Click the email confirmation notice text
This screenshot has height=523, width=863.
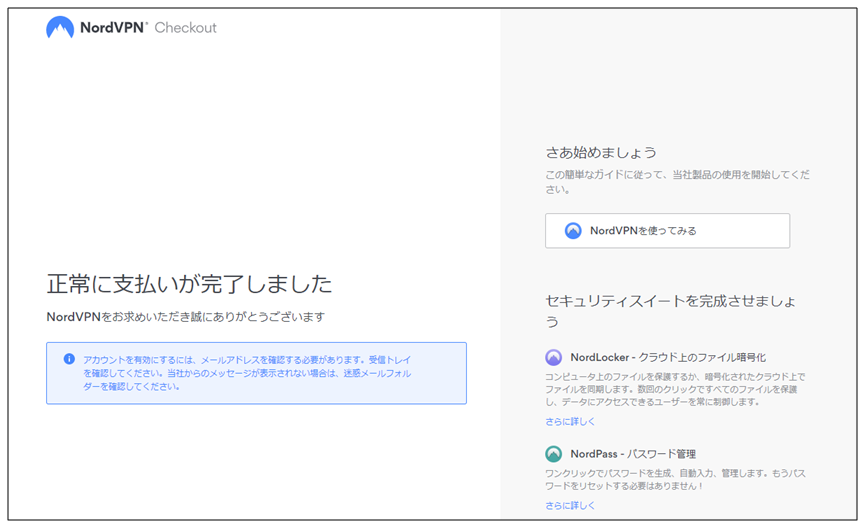tap(247, 373)
